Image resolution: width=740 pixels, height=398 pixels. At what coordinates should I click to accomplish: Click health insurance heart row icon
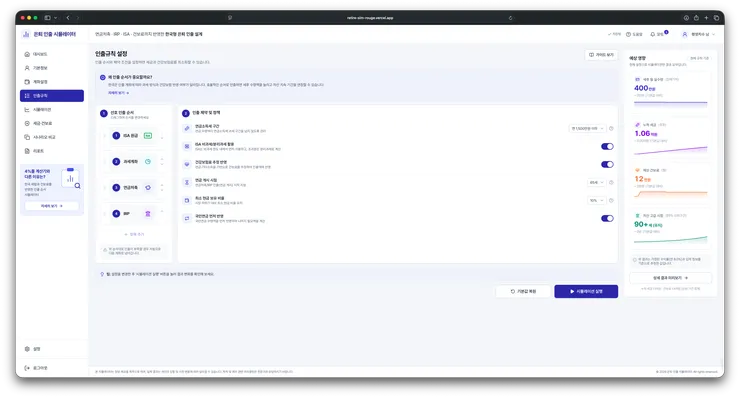[187, 164]
